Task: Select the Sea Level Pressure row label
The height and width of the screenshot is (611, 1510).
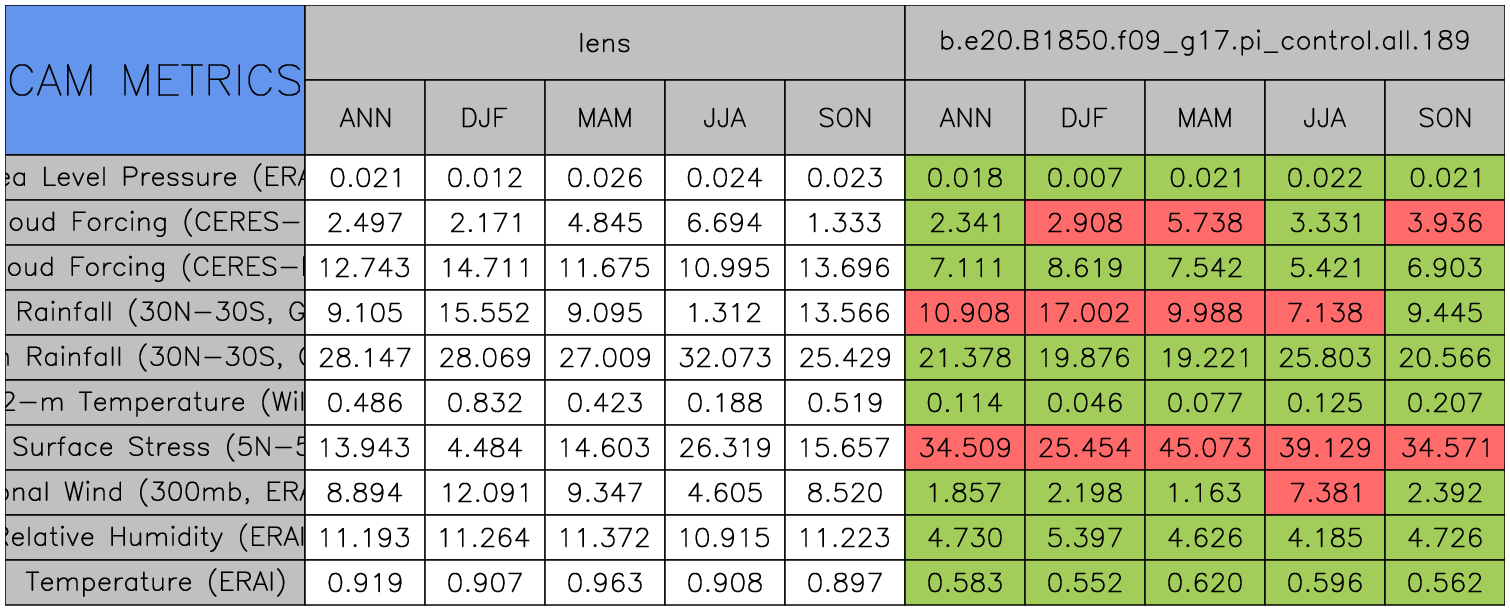Action: tap(155, 178)
